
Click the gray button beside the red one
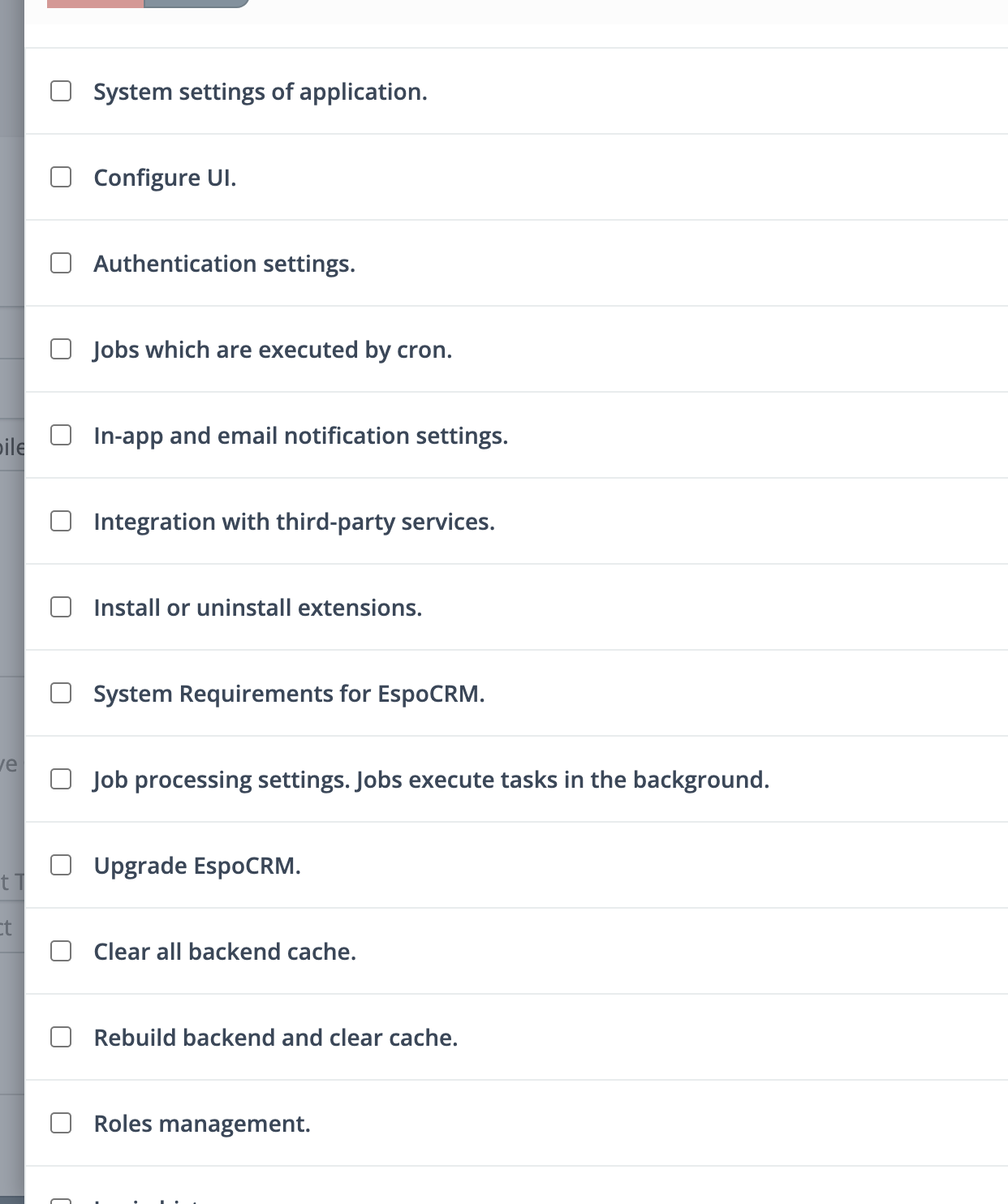point(196,3)
